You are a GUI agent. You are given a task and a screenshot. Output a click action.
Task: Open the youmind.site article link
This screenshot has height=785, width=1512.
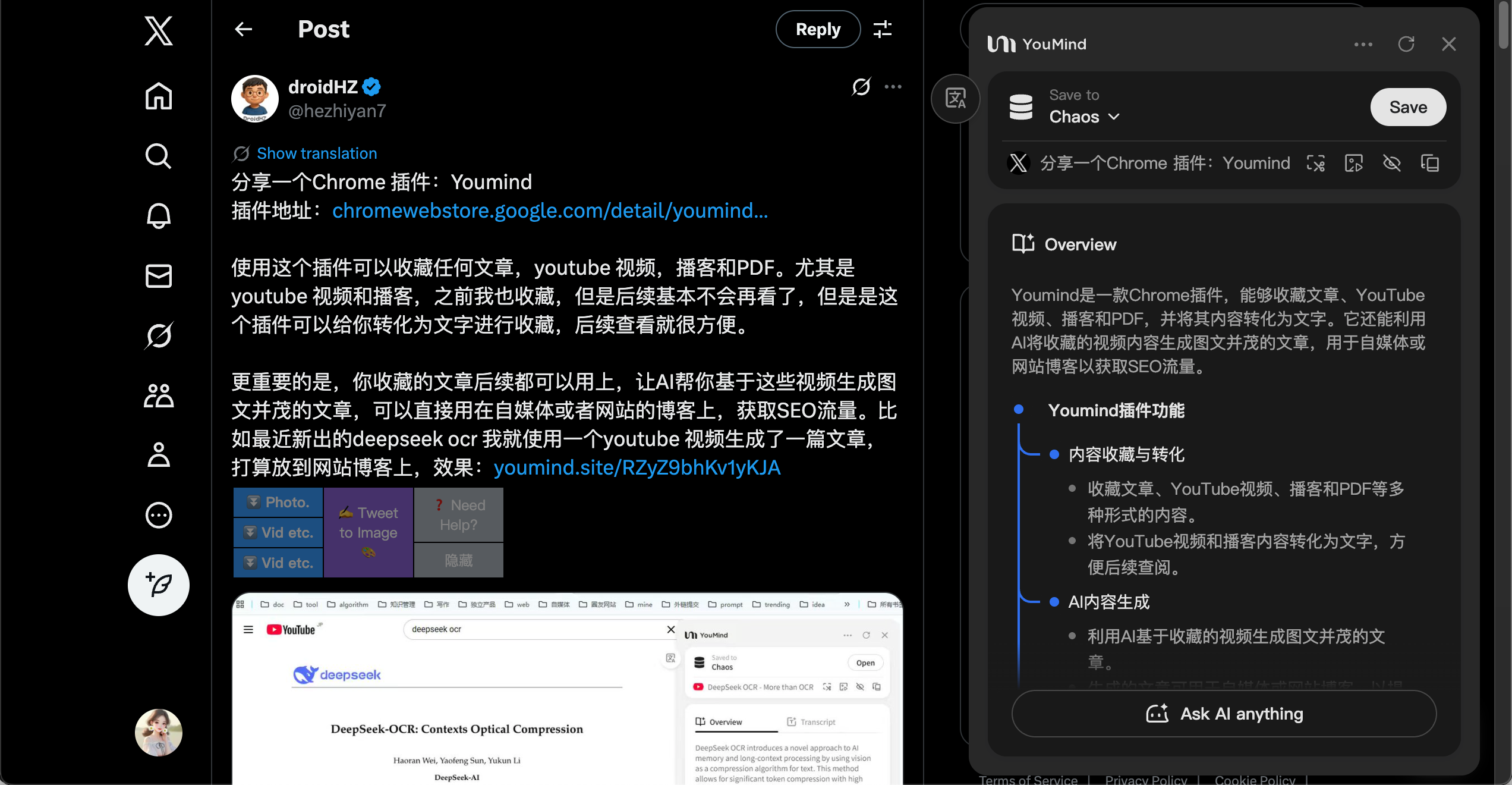click(637, 468)
